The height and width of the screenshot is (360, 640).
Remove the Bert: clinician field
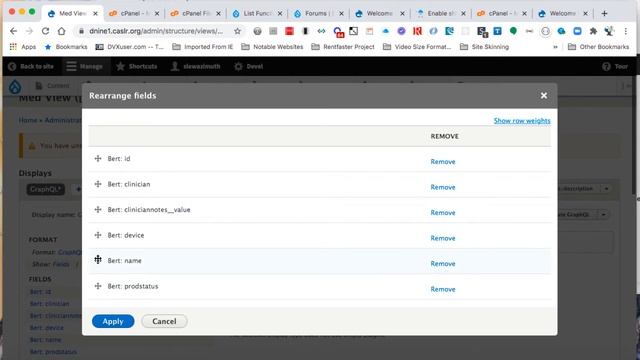443,187
